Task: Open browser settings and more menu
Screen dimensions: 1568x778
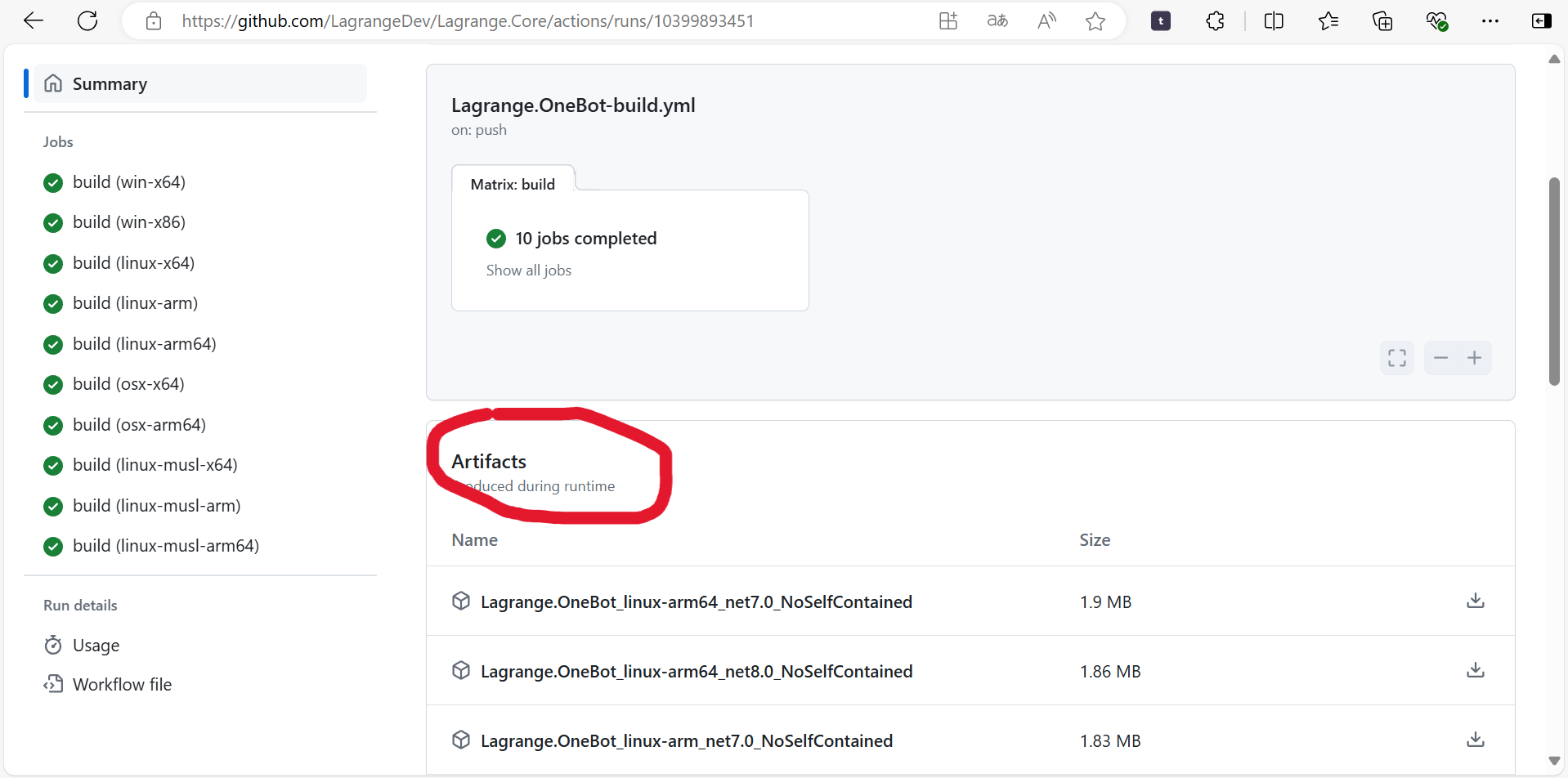Action: click(1490, 21)
